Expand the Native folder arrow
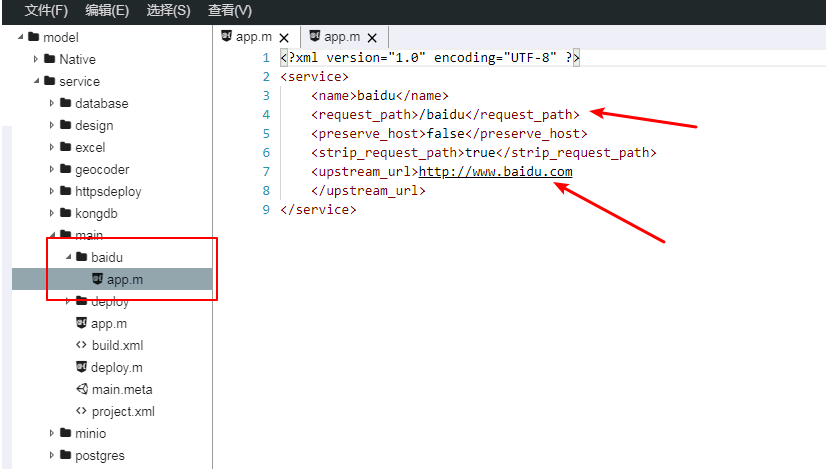828x473 pixels. (36, 59)
